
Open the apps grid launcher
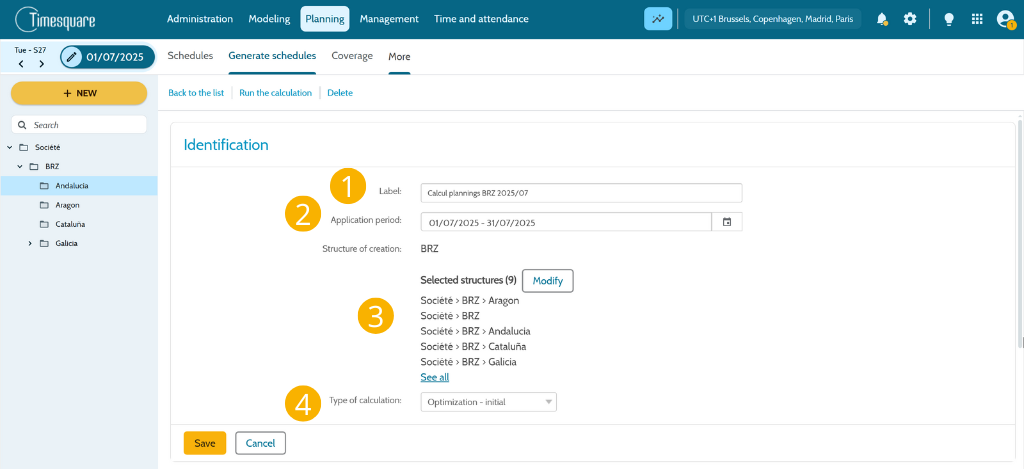click(x=977, y=19)
